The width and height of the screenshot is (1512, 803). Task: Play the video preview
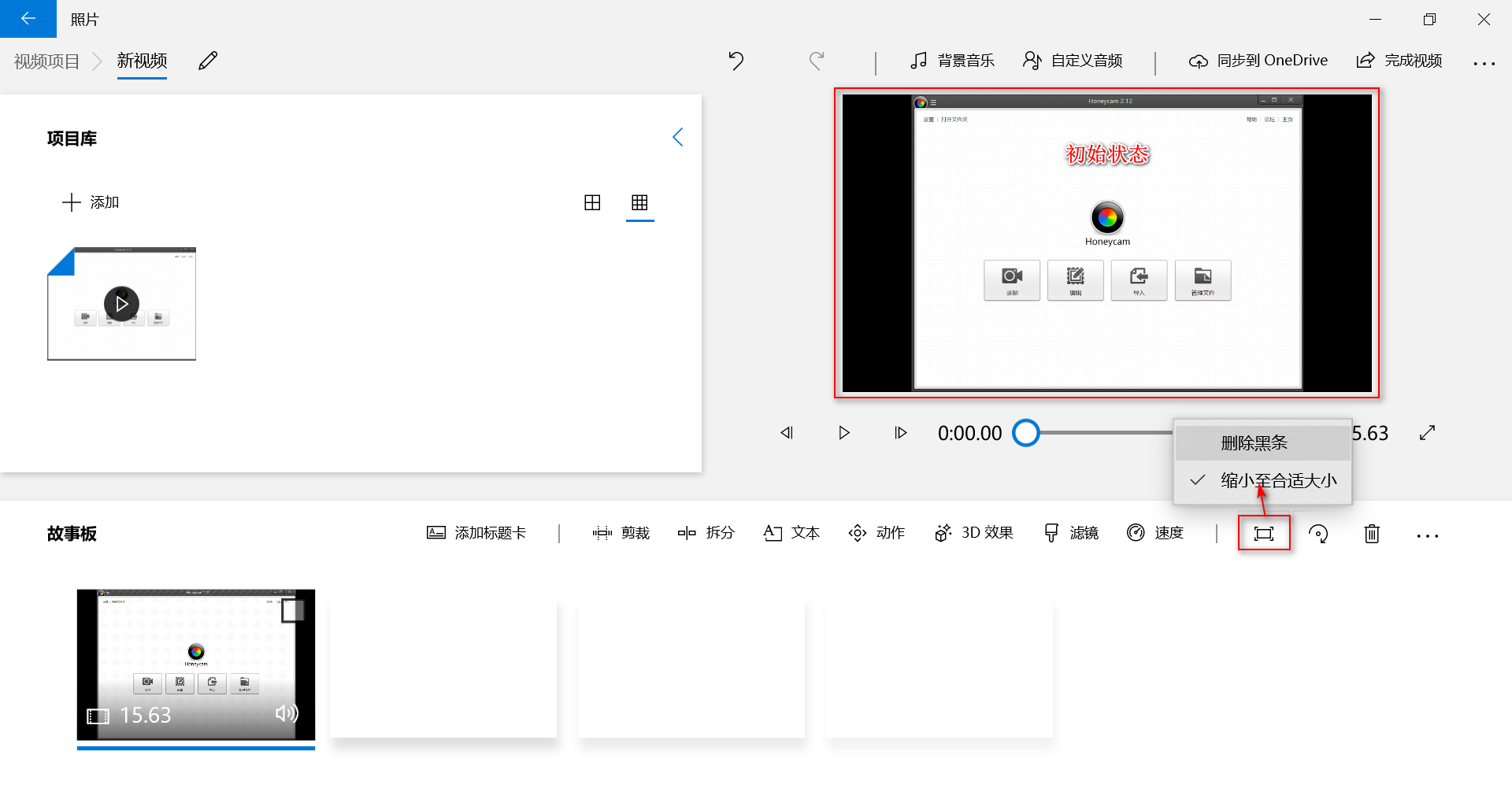point(843,433)
